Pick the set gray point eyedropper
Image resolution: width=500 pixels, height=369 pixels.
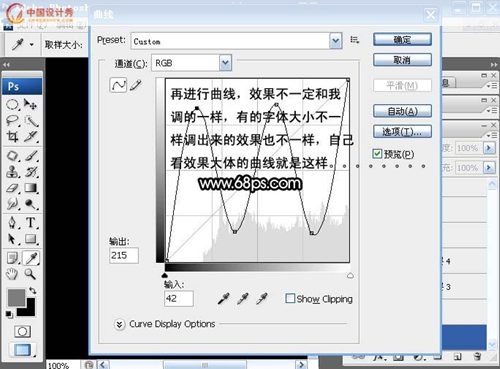tap(243, 298)
